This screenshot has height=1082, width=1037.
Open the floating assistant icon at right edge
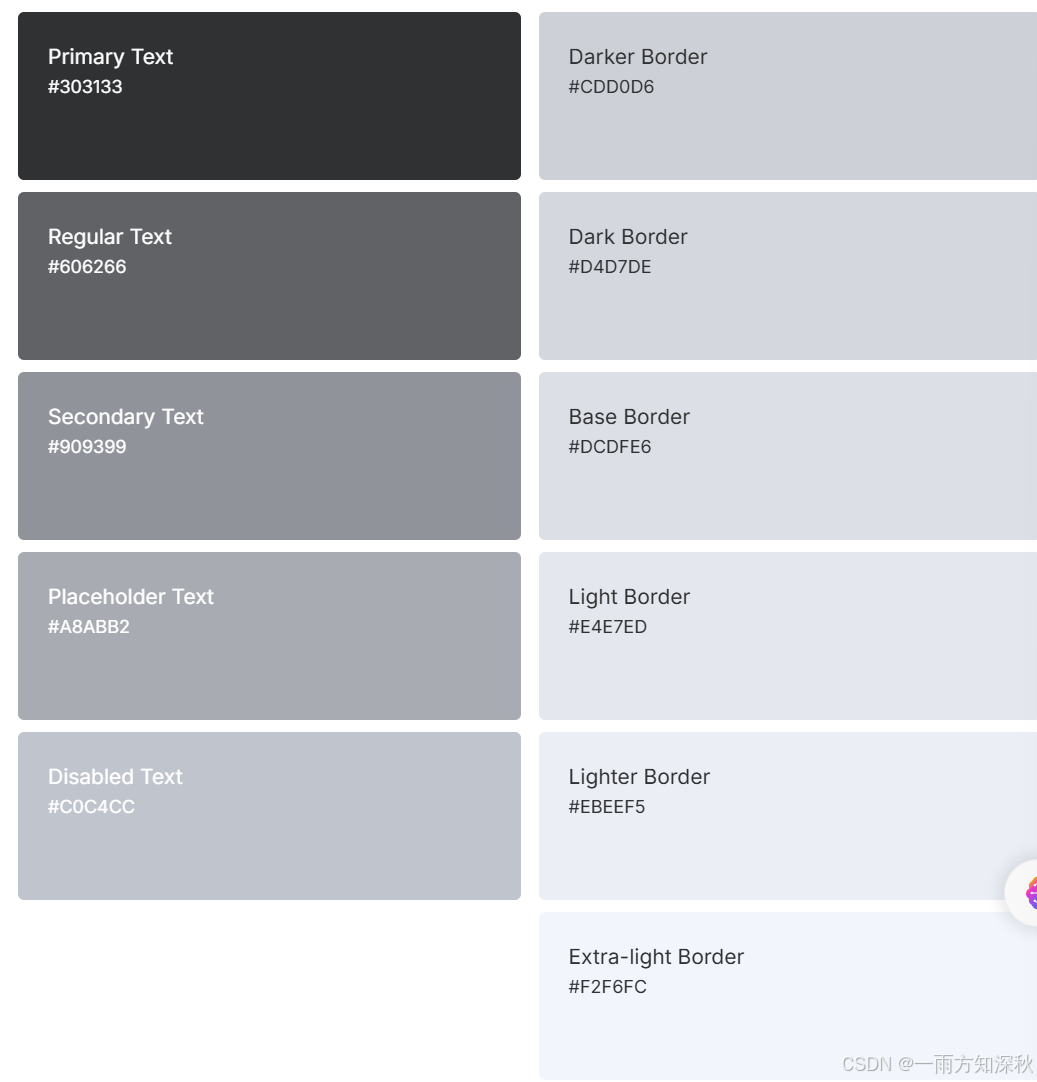1025,893
